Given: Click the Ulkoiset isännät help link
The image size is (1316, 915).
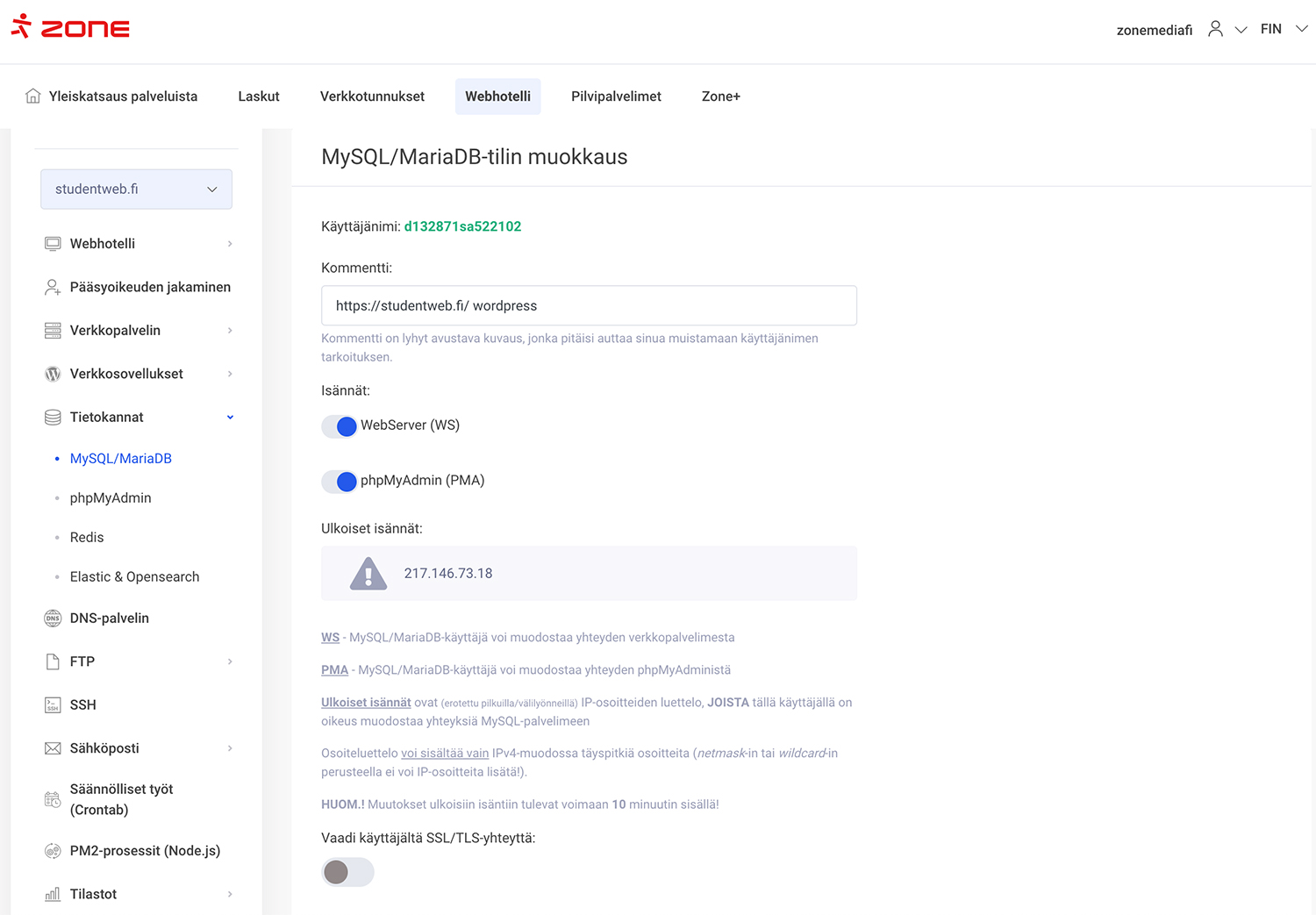Looking at the screenshot, I should tap(366, 703).
